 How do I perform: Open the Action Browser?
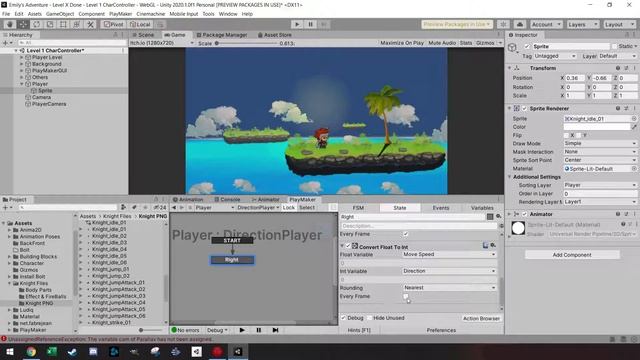(481, 318)
